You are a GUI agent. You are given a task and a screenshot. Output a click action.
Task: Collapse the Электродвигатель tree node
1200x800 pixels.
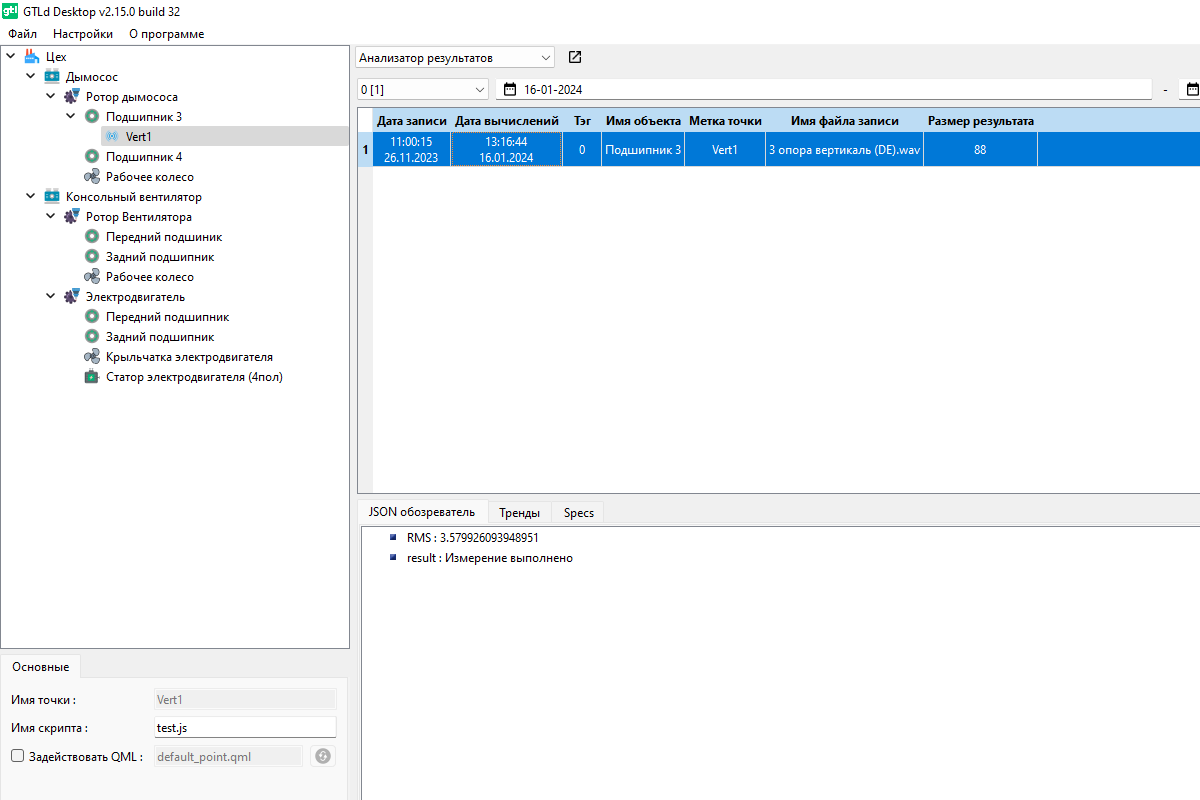tap(51, 297)
